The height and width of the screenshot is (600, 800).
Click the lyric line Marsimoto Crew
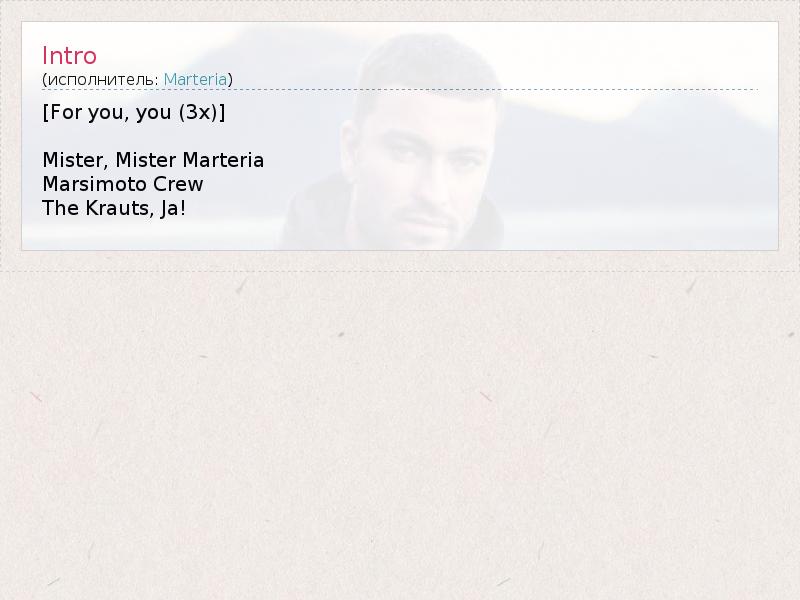[x=123, y=184]
